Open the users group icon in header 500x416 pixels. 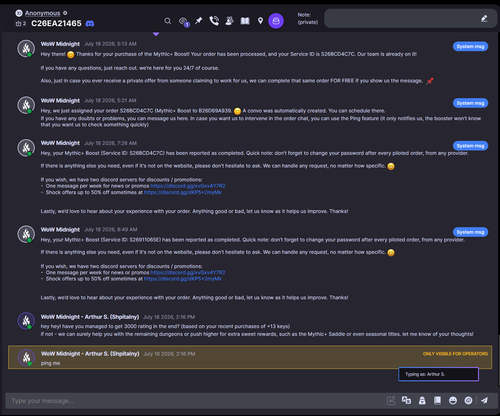(x=229, y=21)
